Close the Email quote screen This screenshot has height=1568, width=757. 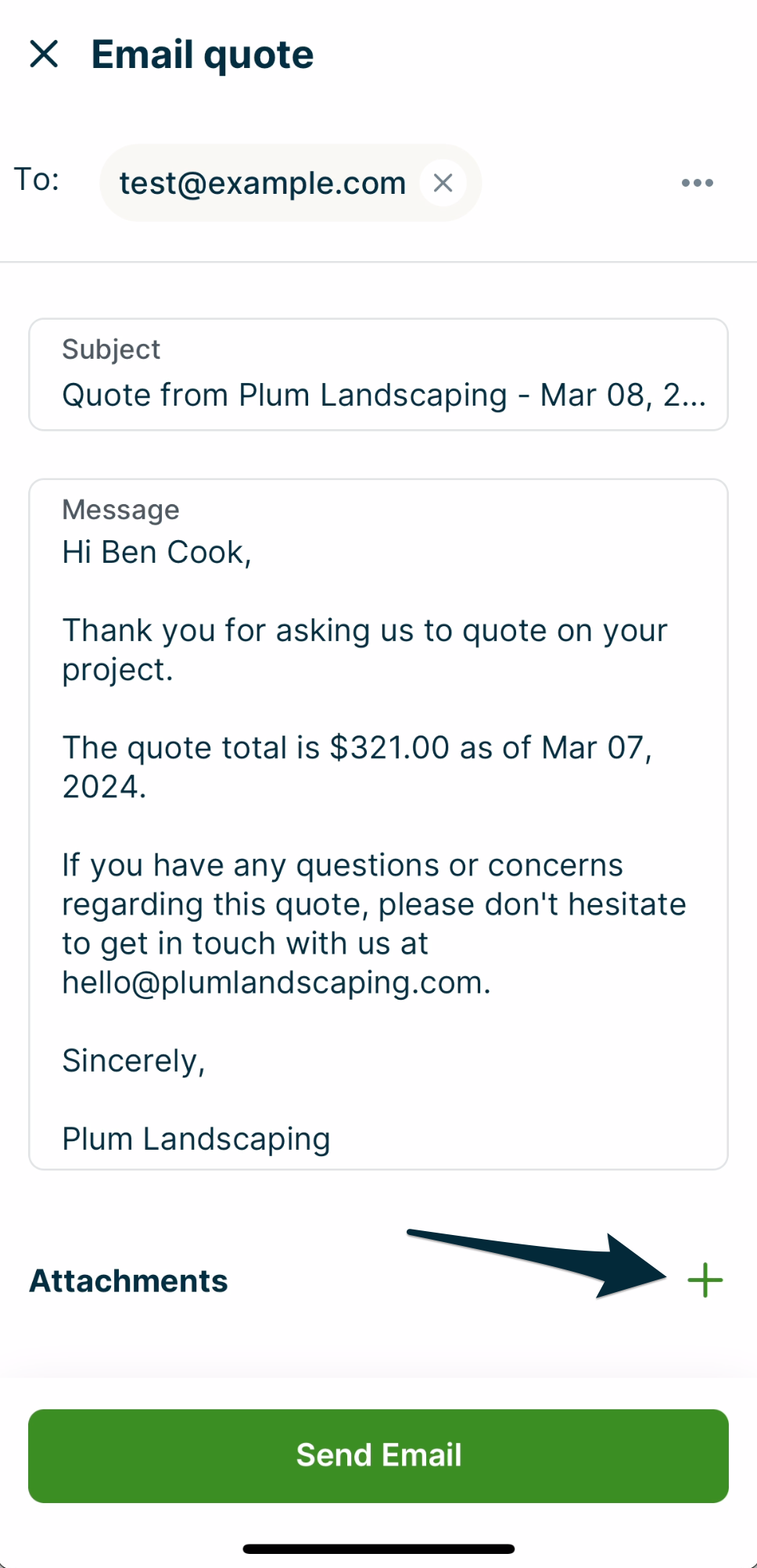44,54
